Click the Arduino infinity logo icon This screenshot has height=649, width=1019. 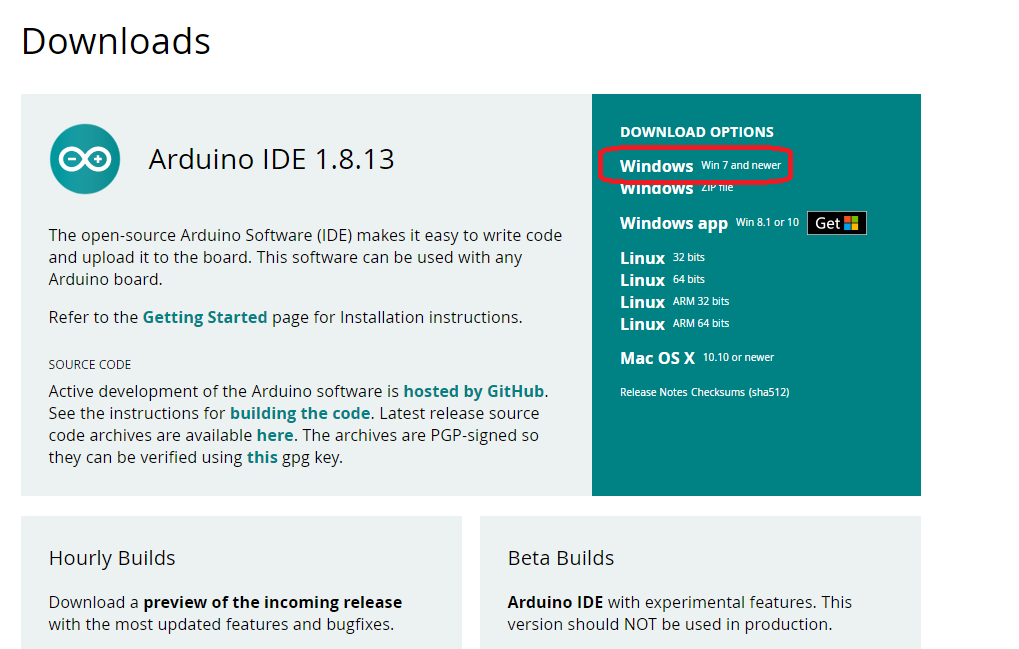(x=85, y=159)
